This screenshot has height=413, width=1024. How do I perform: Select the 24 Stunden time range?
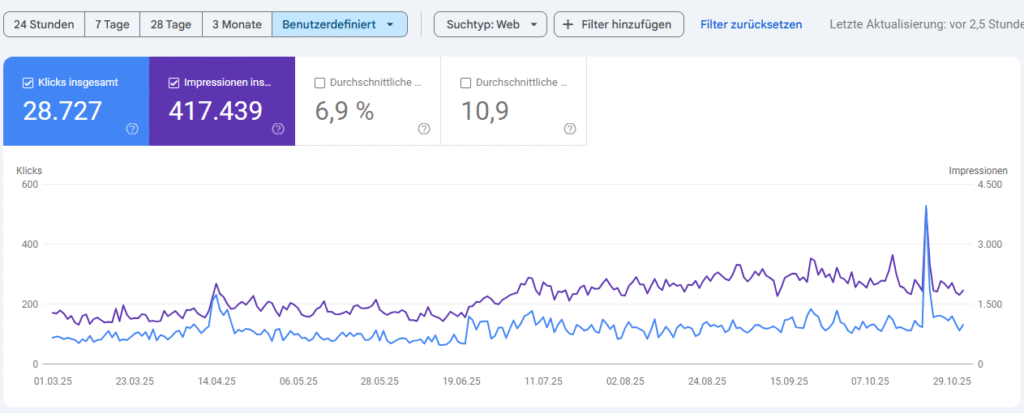(44, 24)
